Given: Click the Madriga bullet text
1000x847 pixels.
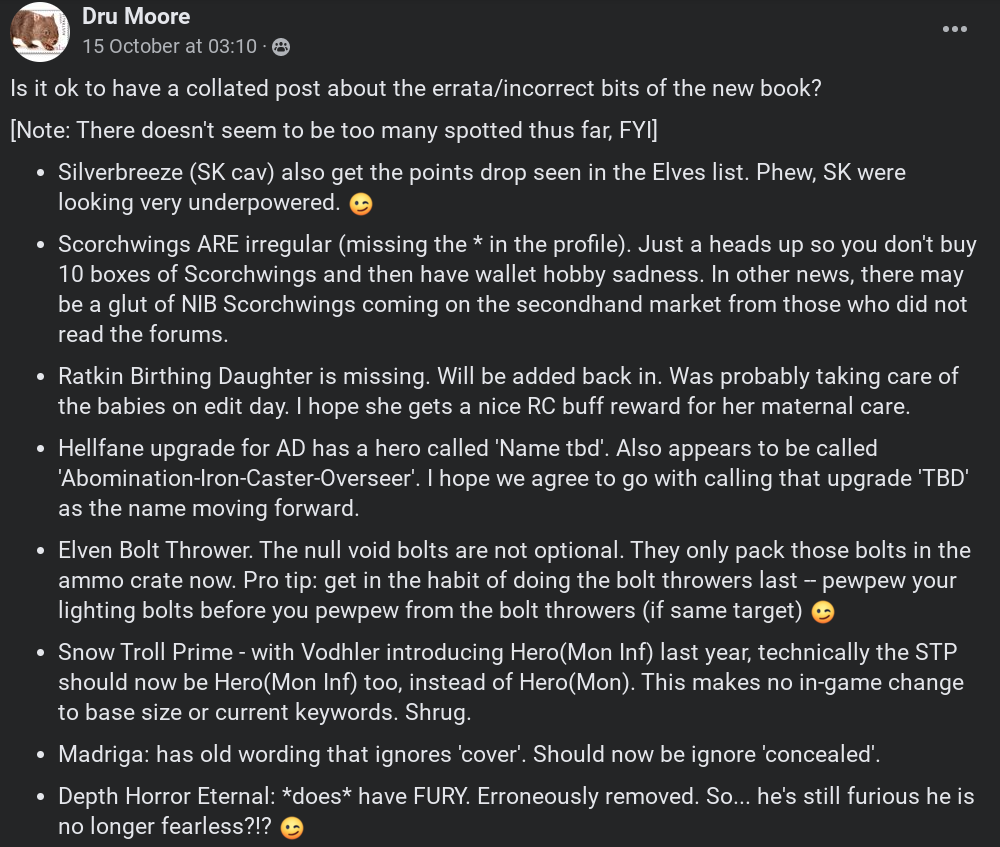Looking at the screenshot, I should (469, 754).
